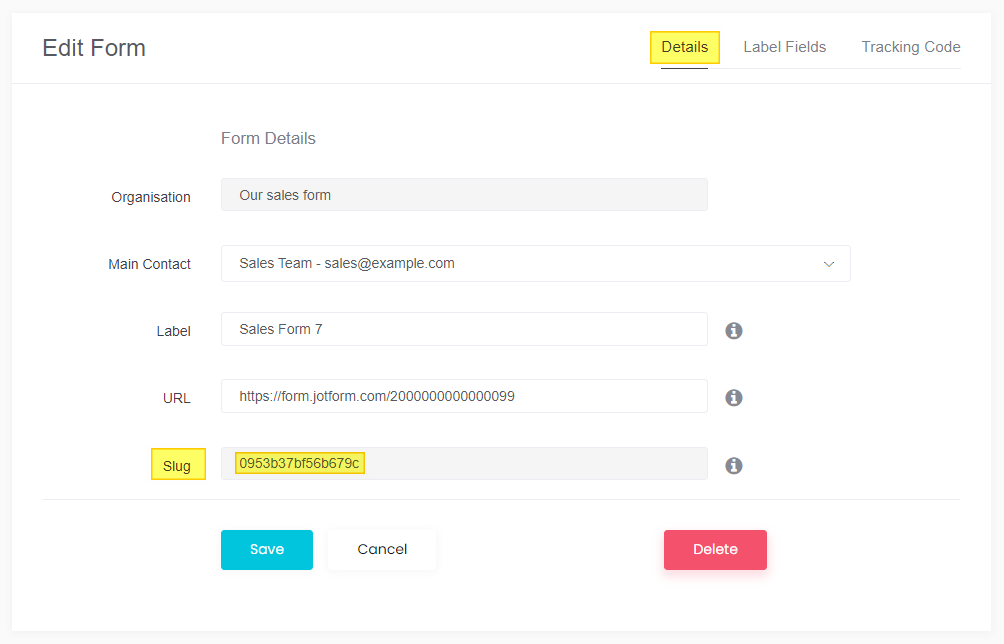
Task: Click the info icon beside the URL field
Action: [734, 398]
